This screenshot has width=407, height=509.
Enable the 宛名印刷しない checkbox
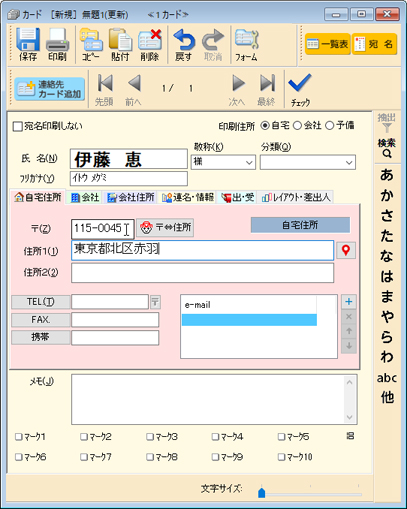(x=17, y=126)
